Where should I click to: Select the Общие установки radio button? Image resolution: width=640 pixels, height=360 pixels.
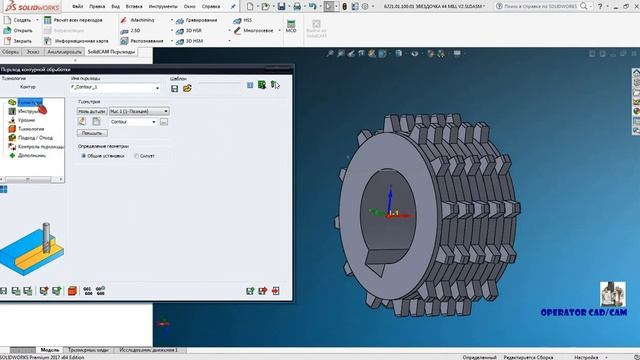[x=83, y=156]
